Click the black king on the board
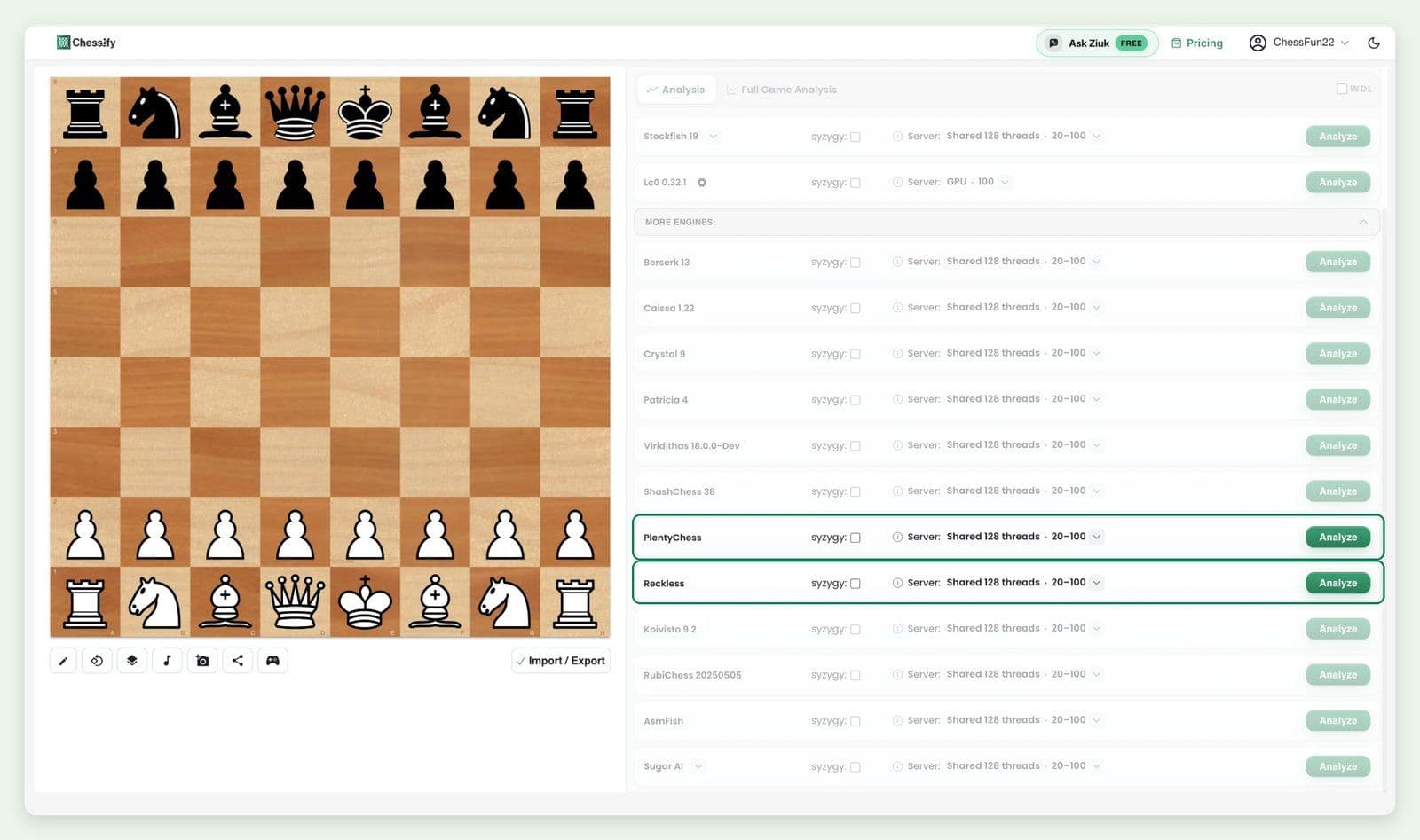This screenshot has width=1420, height=840. (365, 112)
